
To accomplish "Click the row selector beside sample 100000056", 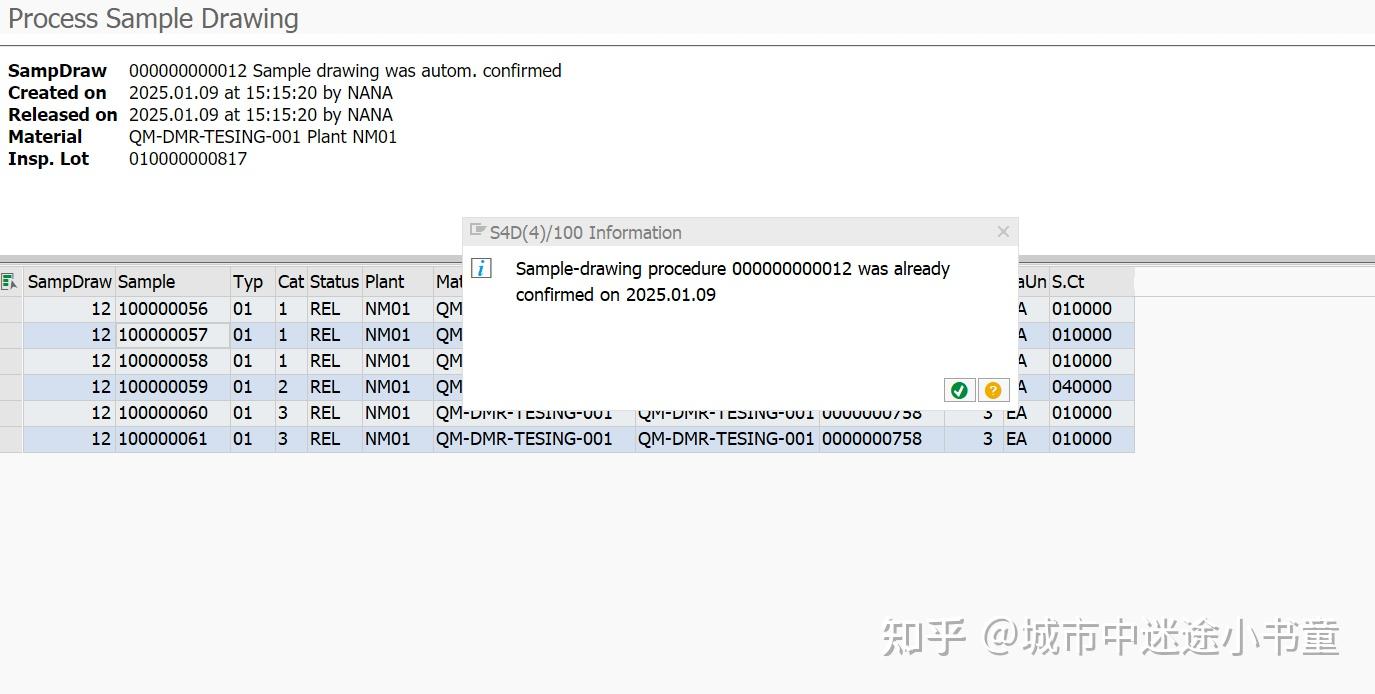I will (x=10, y=309).
